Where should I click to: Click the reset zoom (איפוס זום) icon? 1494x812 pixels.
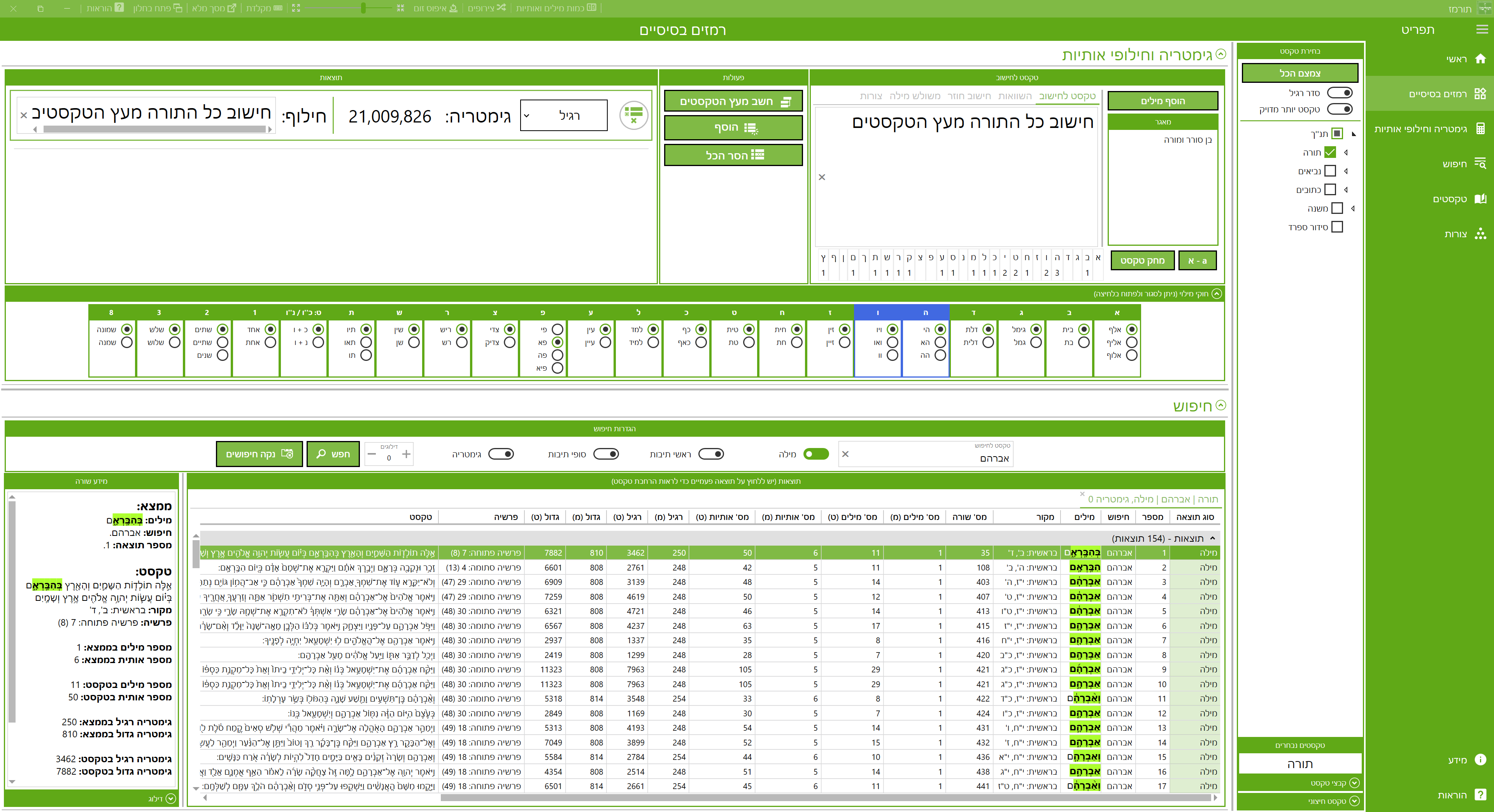454,8
